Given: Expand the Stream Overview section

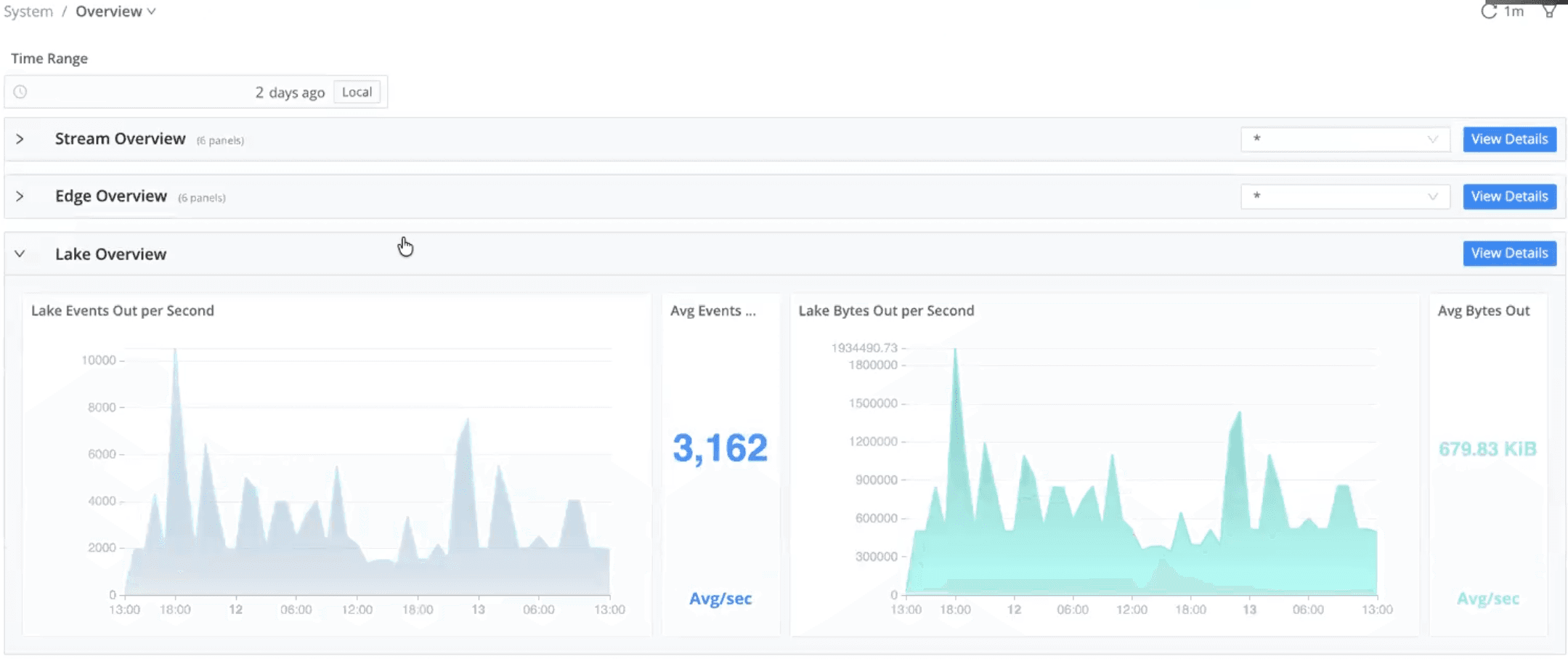Looking at the screenshot, I should point(21,139).
